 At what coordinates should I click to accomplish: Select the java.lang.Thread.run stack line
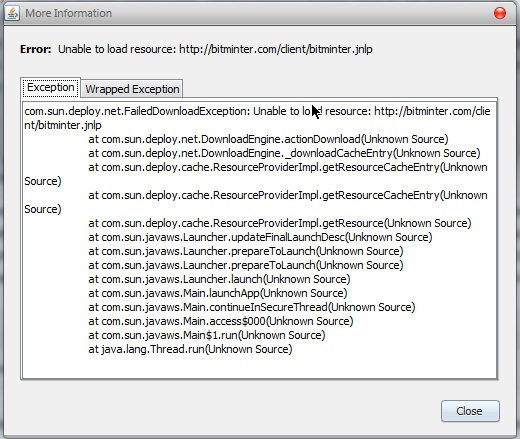pos(190,349)
